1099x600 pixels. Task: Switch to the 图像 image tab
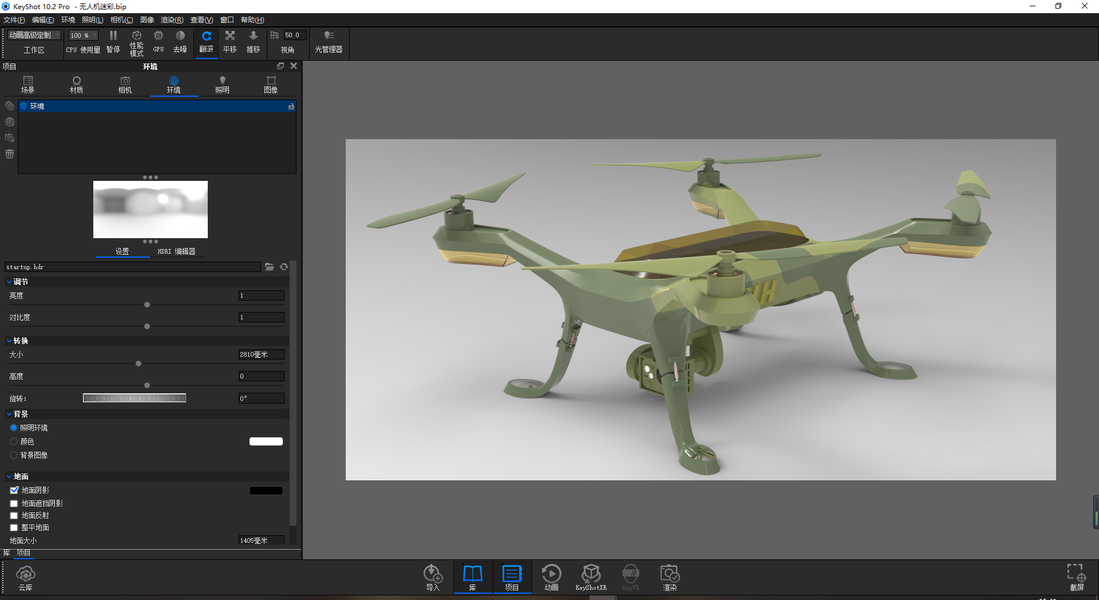(x=271, y=85)
